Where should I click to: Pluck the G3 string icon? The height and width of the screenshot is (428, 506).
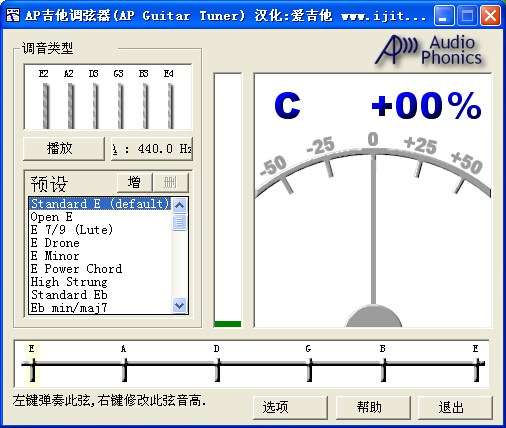click(x=121, y=106)
